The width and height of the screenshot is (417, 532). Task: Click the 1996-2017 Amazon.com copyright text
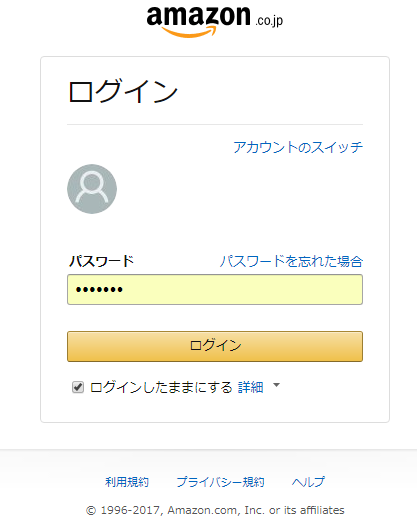click(215, 510)
